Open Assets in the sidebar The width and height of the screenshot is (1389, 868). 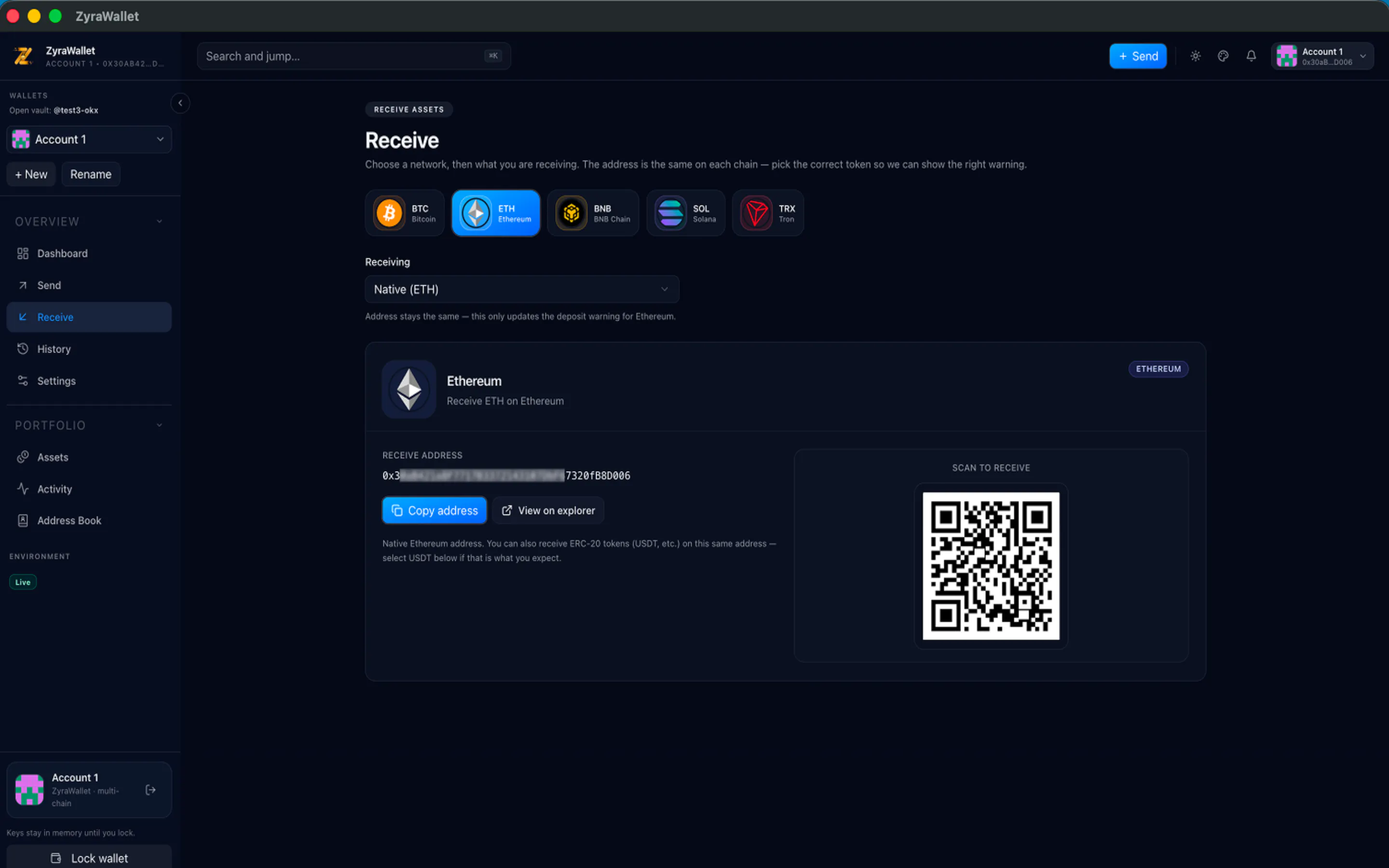point(89,457)
